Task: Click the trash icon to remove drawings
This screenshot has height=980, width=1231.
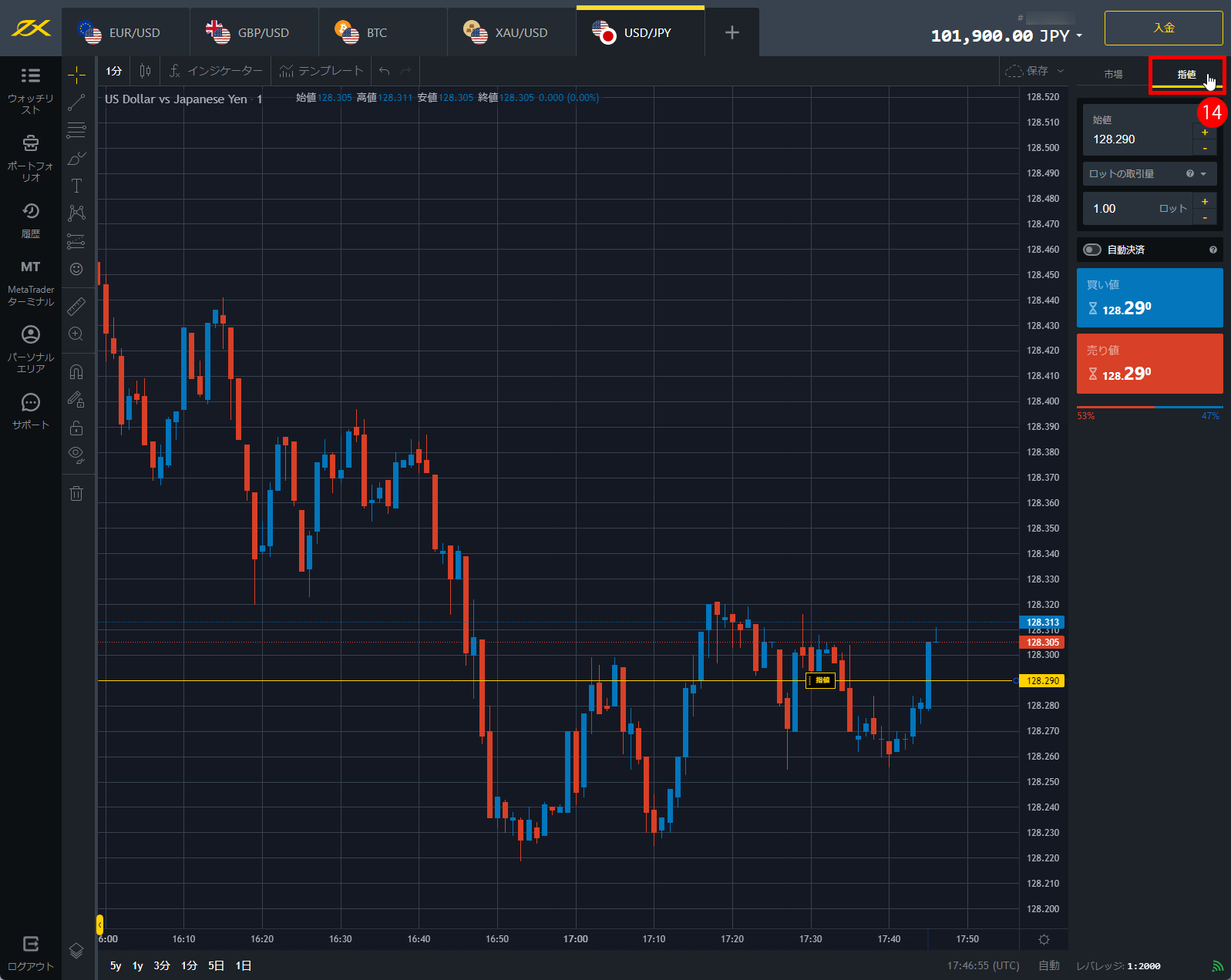Action: coord(76,493)
